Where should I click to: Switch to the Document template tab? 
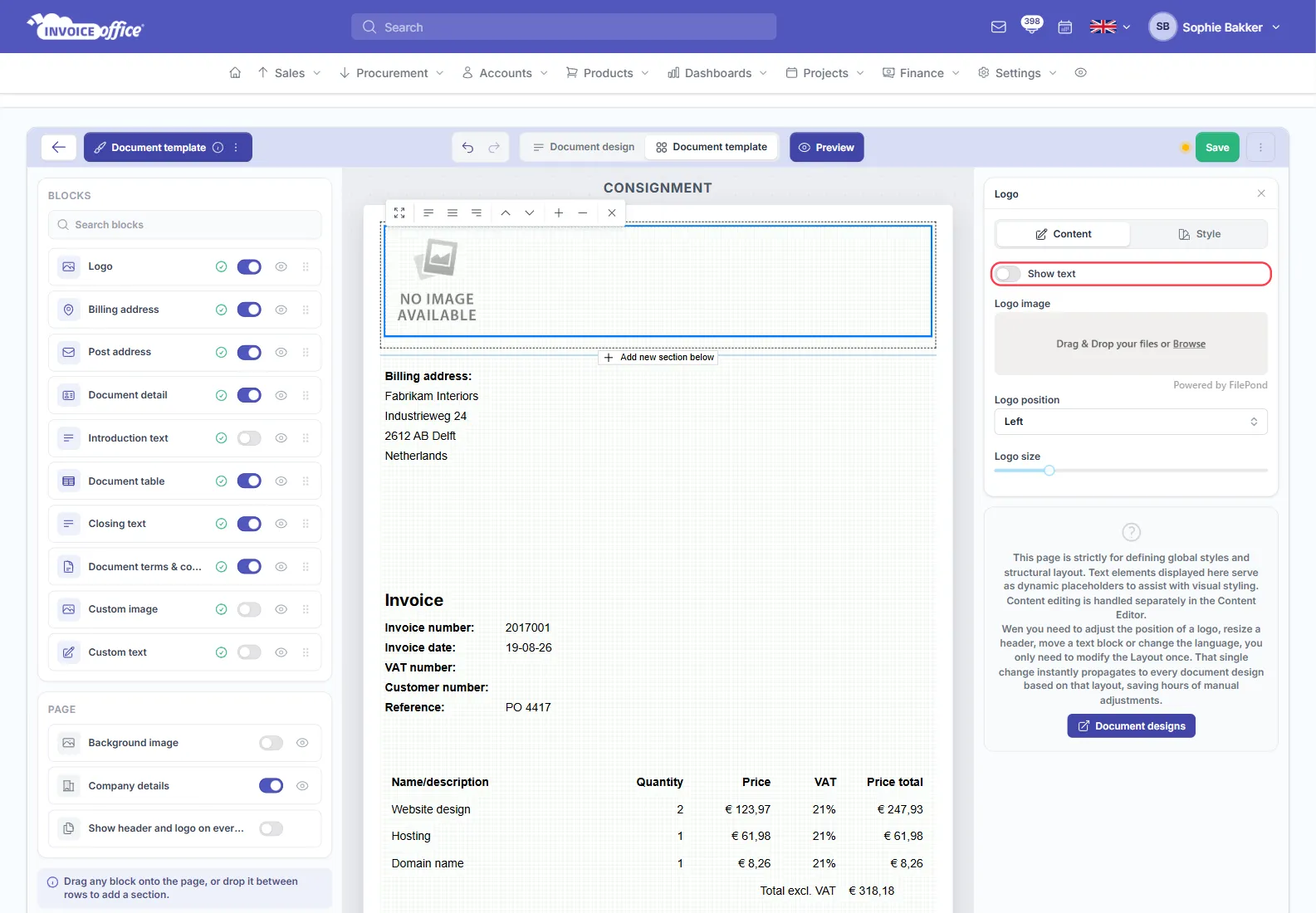712,147
